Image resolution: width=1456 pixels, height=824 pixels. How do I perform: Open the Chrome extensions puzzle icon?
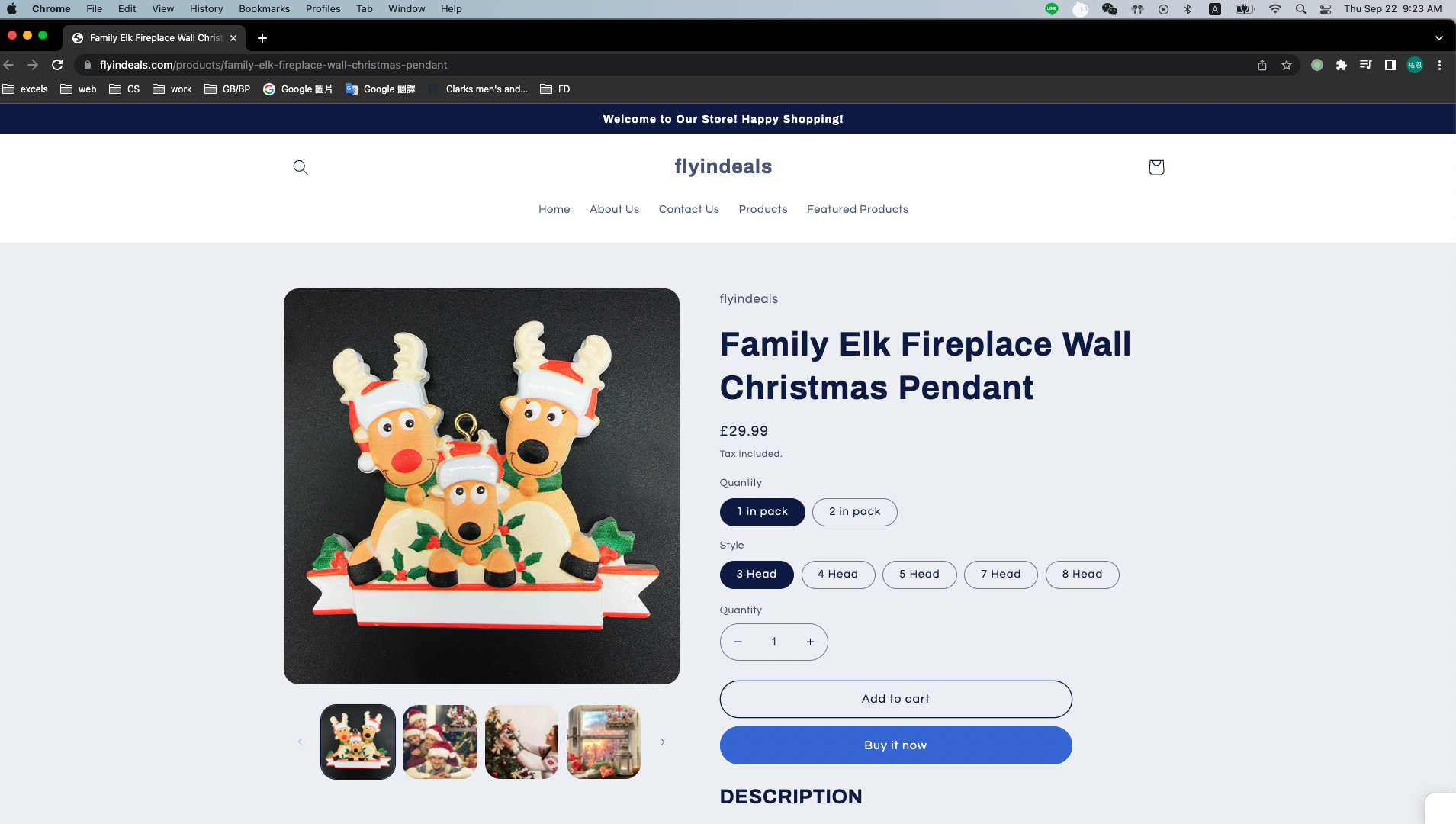coord(1342,65)
